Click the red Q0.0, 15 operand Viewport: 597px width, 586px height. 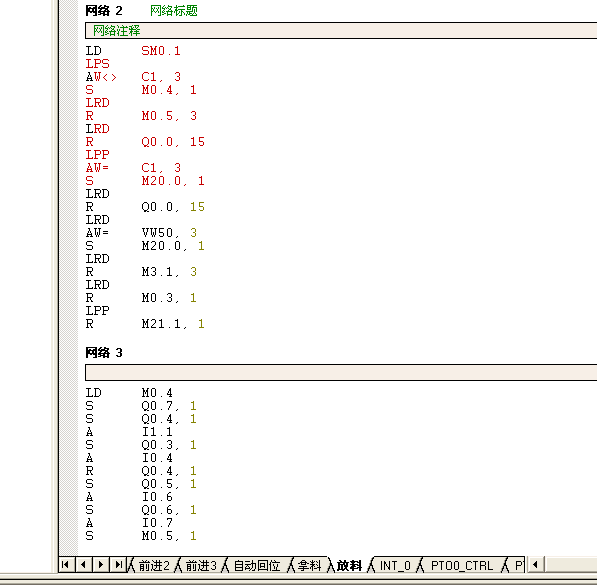coord(173,142)
